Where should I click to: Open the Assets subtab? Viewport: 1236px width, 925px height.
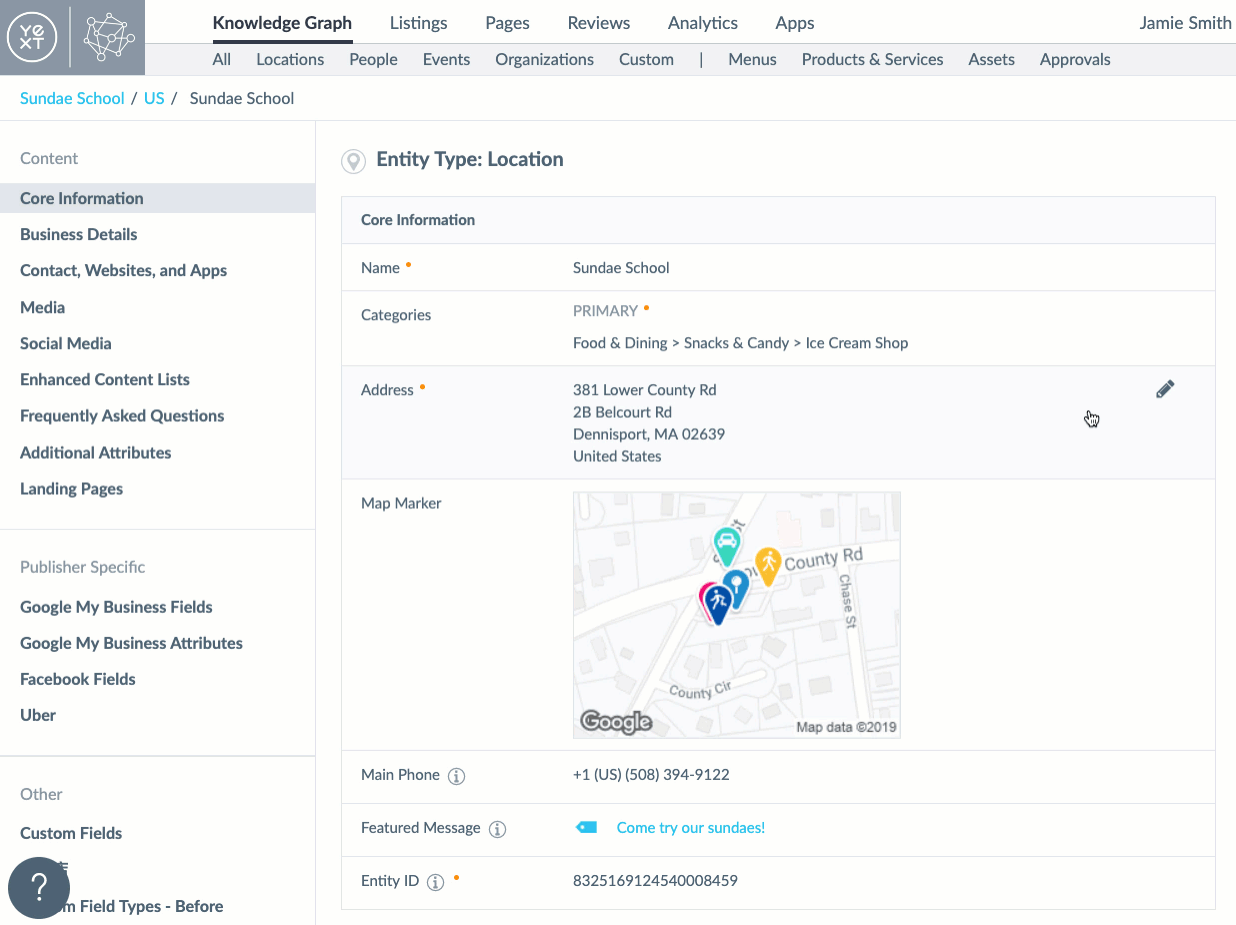click(x=992, y=59)
